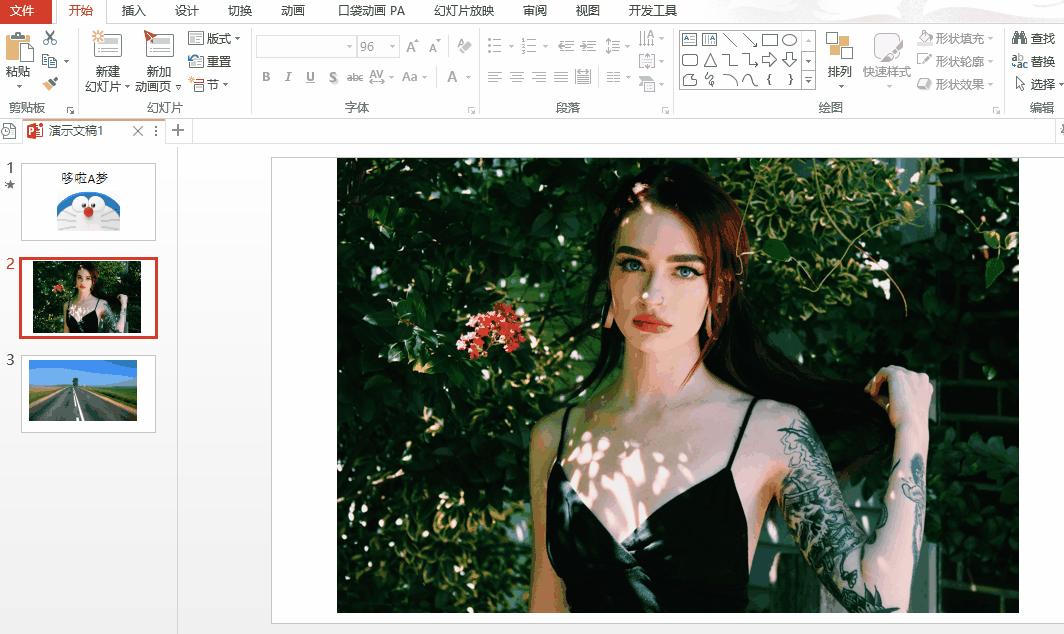This screenshot has height=634, width=1064.
Task: Click the Find (查找) binoculars button
Action: 1033,38
